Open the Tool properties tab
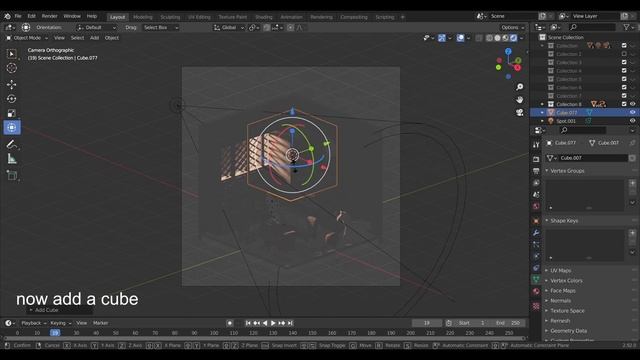 coord(536,145)
